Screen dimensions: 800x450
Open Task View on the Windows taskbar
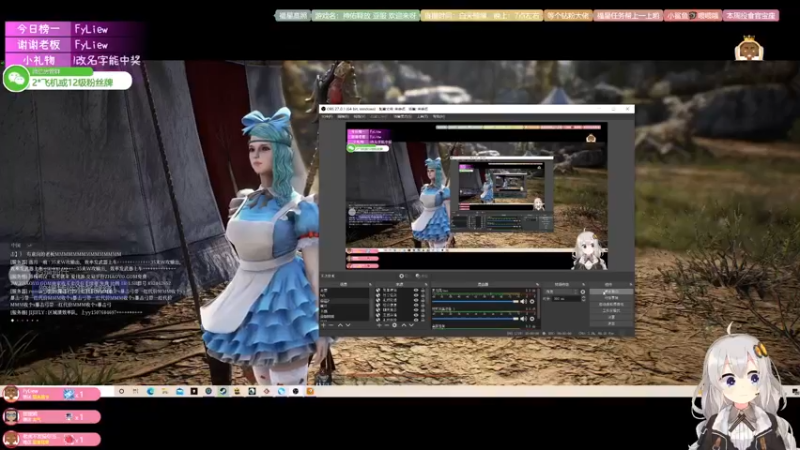pyautogui.click(x=135, y=391)
